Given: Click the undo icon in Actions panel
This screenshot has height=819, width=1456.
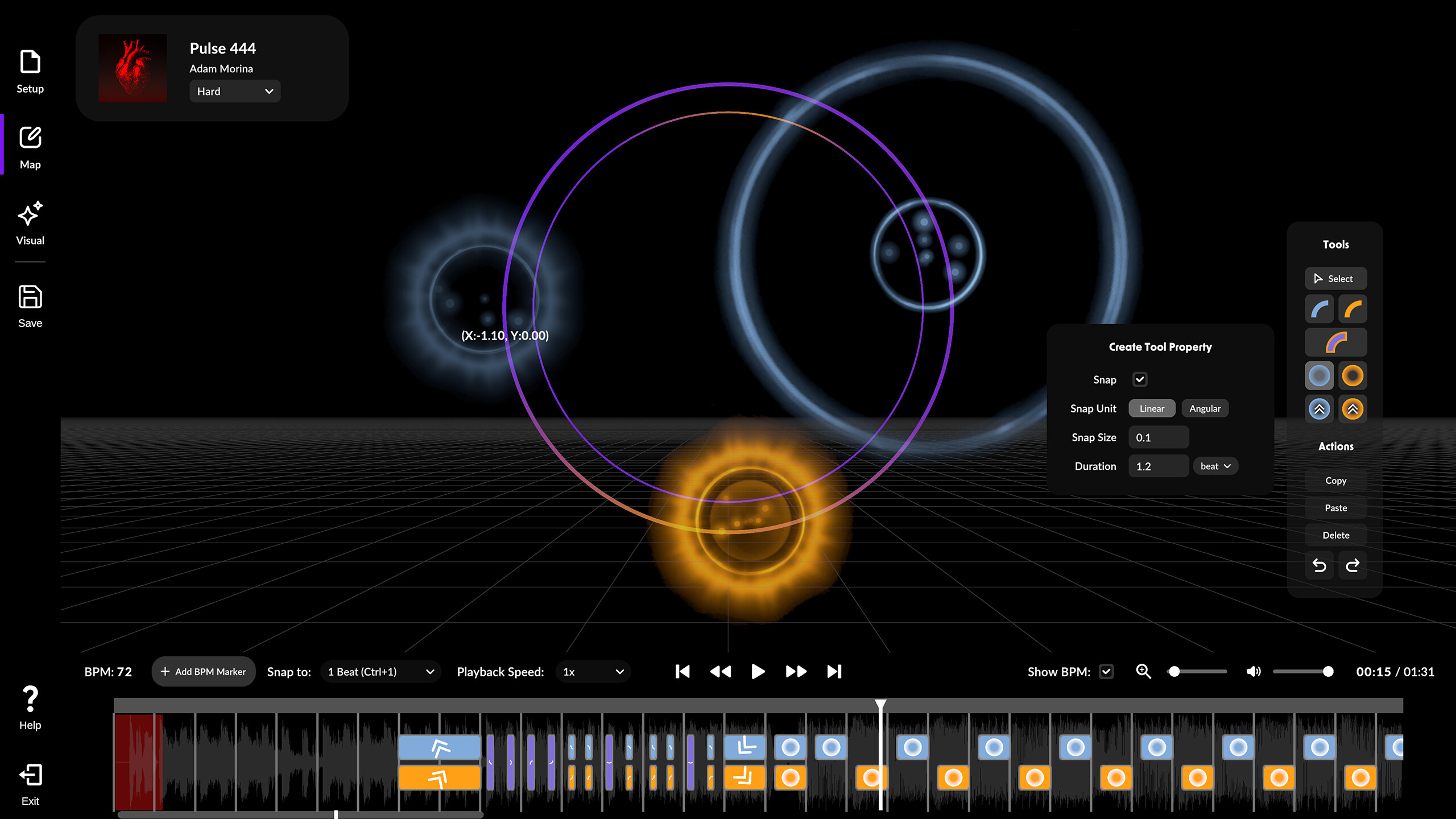Looking at the screenshot, I should (1319, 565).
